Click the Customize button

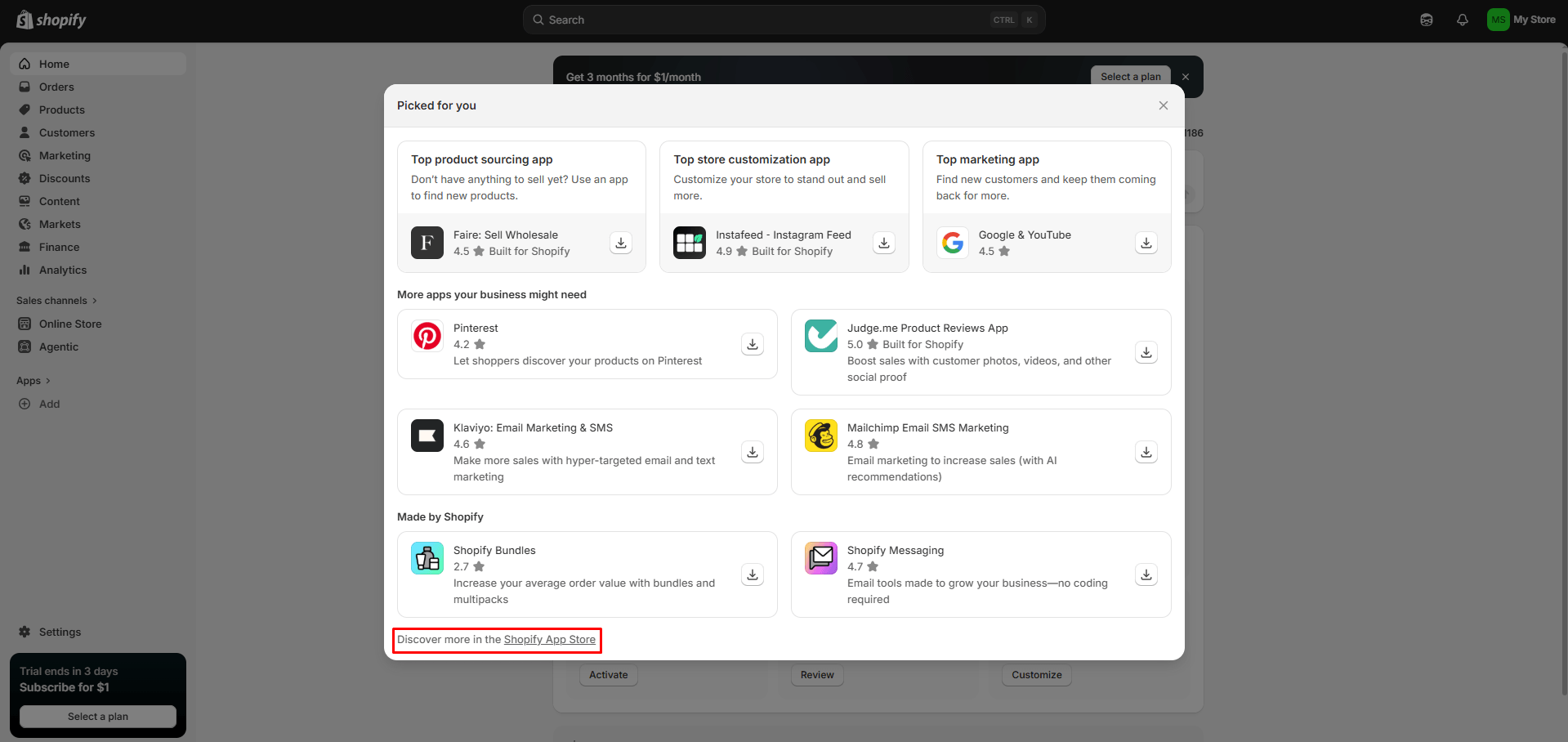1037,675
